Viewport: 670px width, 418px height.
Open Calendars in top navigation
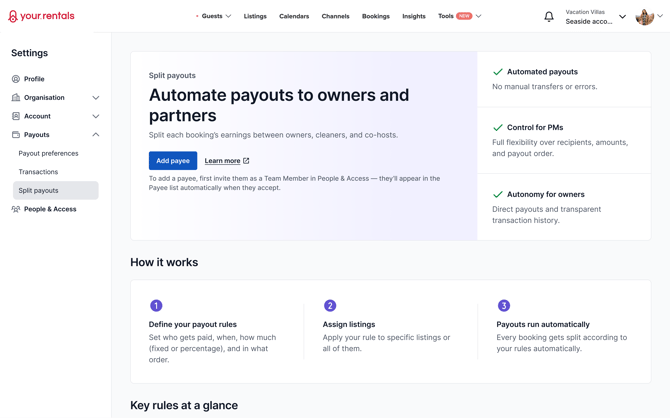[x=294, y=16]
